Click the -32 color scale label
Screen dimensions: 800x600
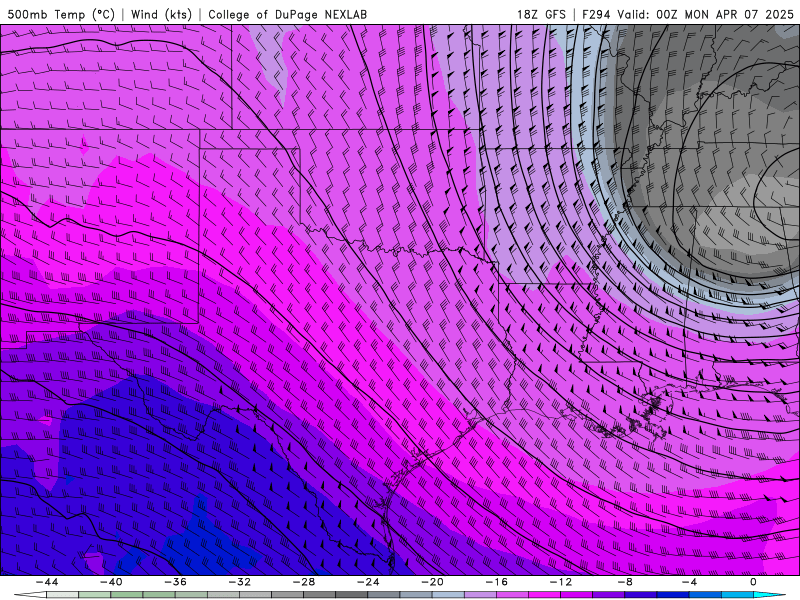coord(240,582)
